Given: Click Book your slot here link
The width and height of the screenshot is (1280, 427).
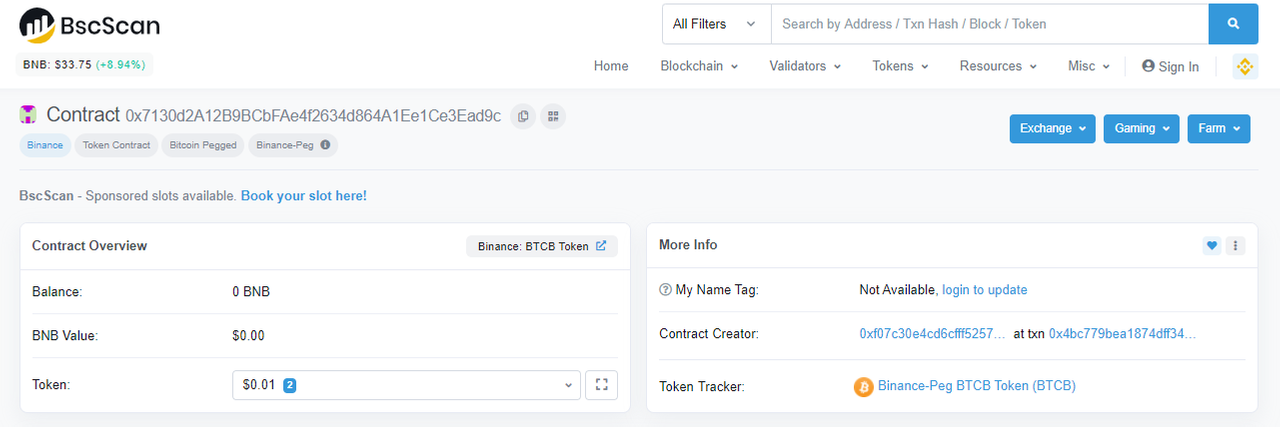Looking at the screenshot, I should click(304, 196).
